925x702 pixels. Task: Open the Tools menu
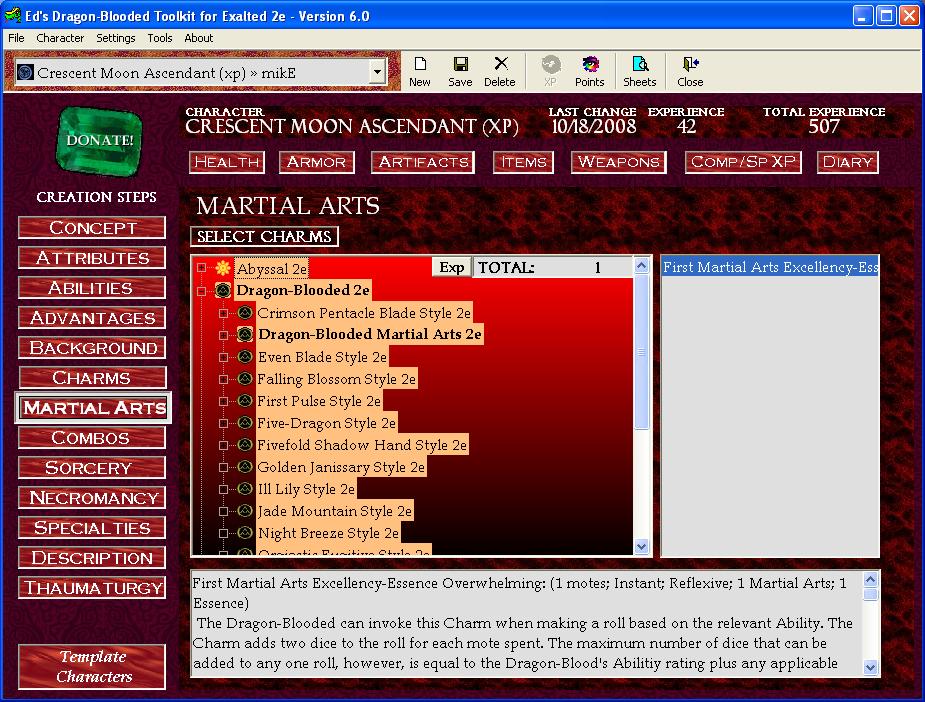tap(160, 38)
